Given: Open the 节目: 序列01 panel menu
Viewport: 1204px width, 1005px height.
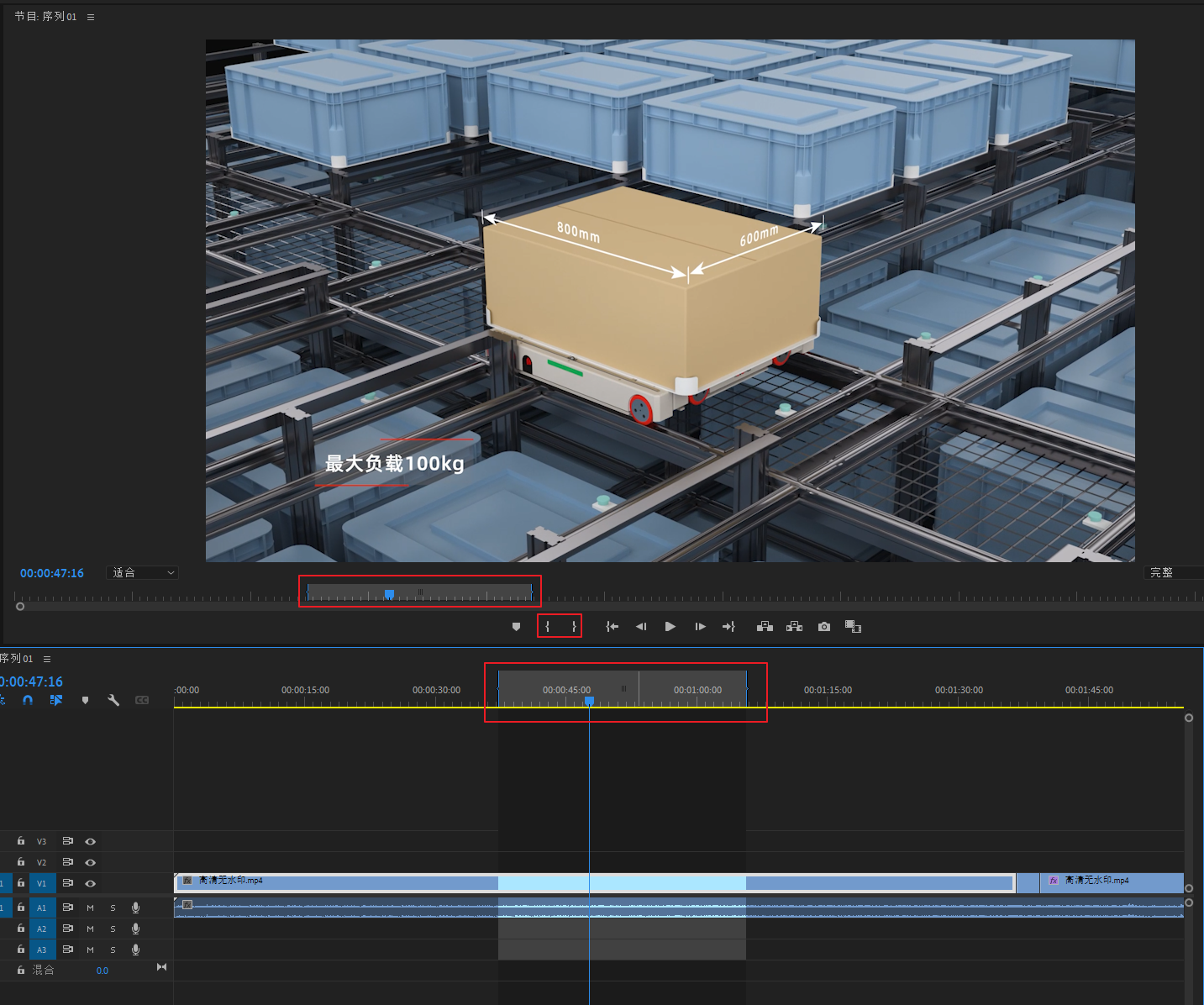Looking at the screenshot, I should pyautogui.click(x=91, y=17).
